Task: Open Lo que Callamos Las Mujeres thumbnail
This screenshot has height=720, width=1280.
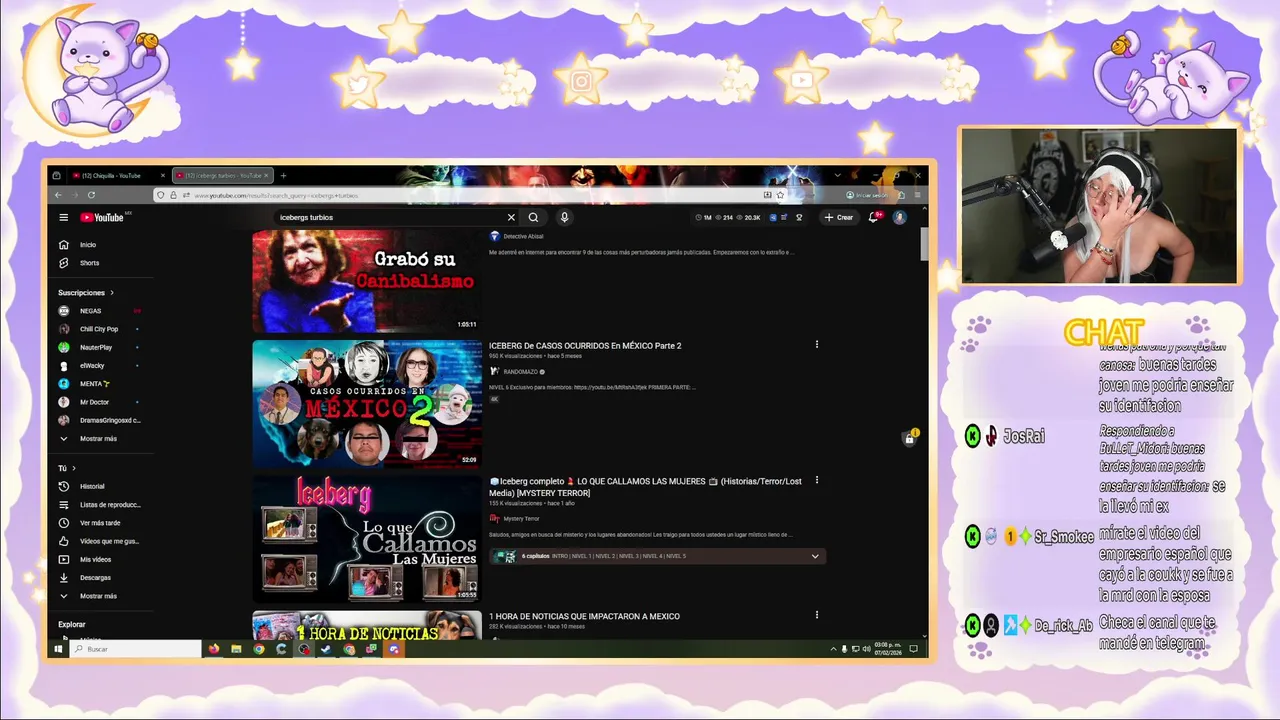Action: coord(366,539)
